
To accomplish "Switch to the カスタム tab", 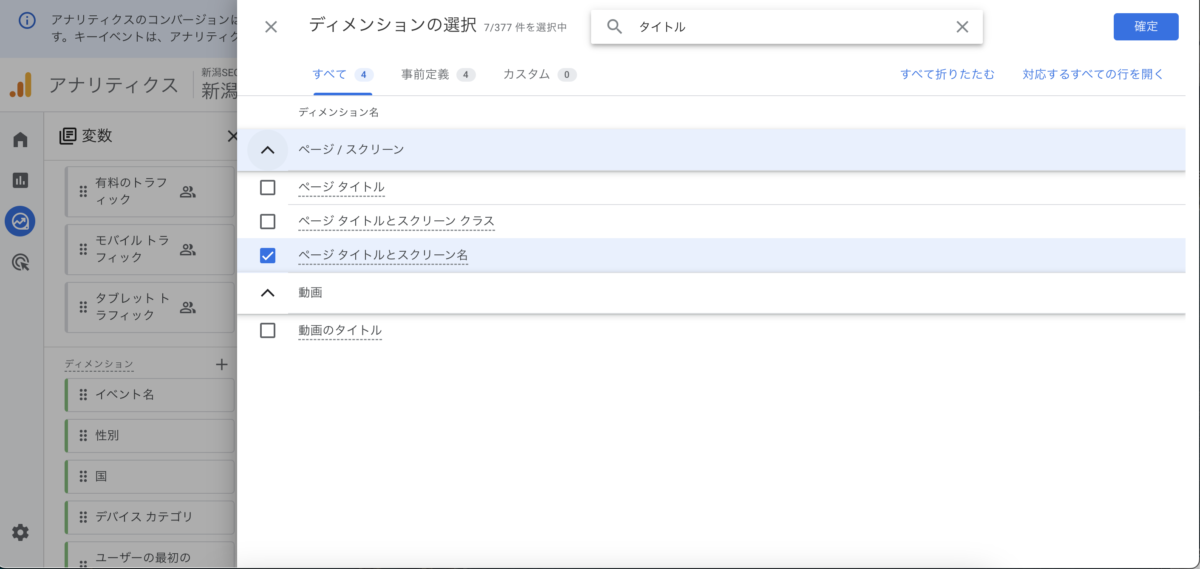I will 539,75.
